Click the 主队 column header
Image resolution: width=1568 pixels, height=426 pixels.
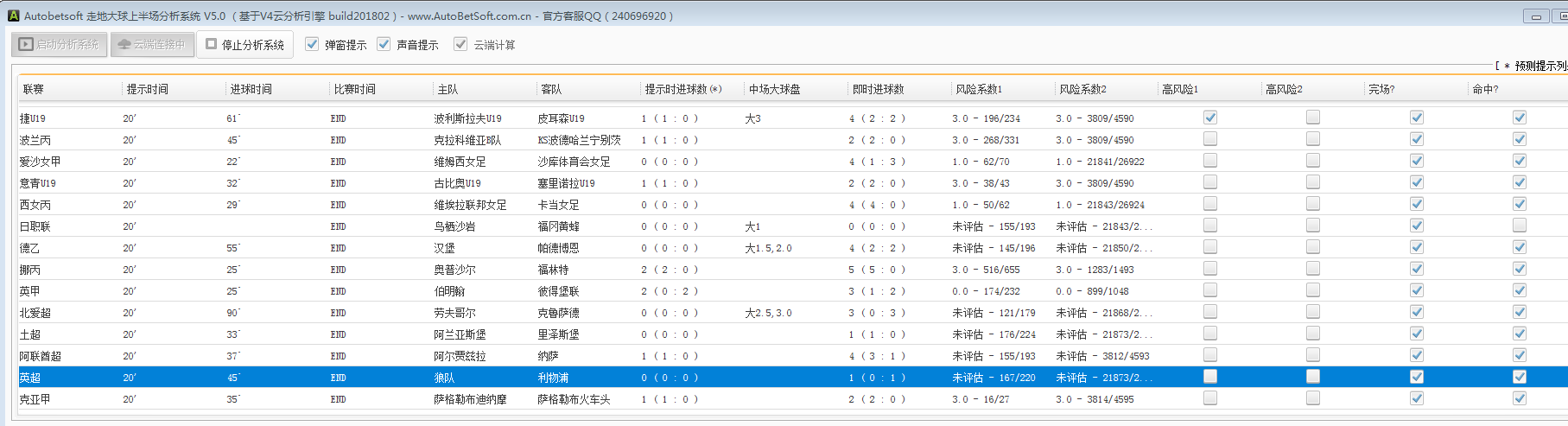click(x=448, y=89)
